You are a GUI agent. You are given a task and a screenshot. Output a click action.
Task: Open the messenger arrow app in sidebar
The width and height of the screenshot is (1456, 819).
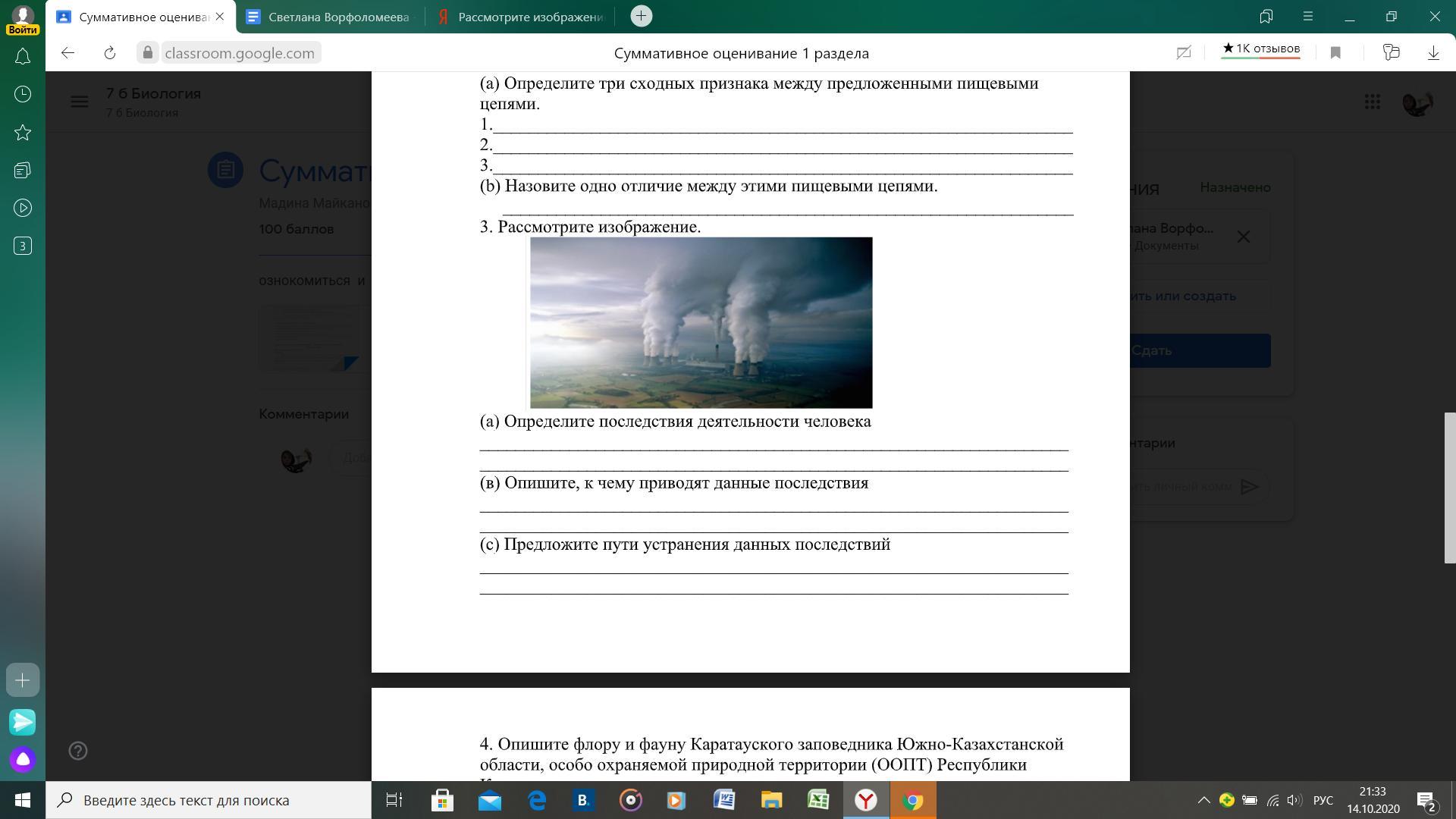(x=23, y=721)
